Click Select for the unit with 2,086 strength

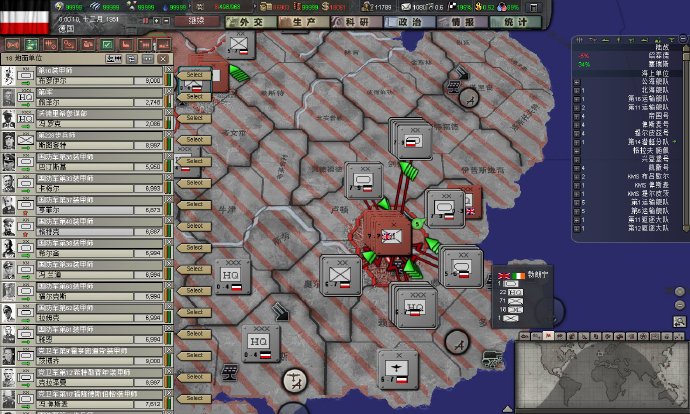click(x=195, y=118)
